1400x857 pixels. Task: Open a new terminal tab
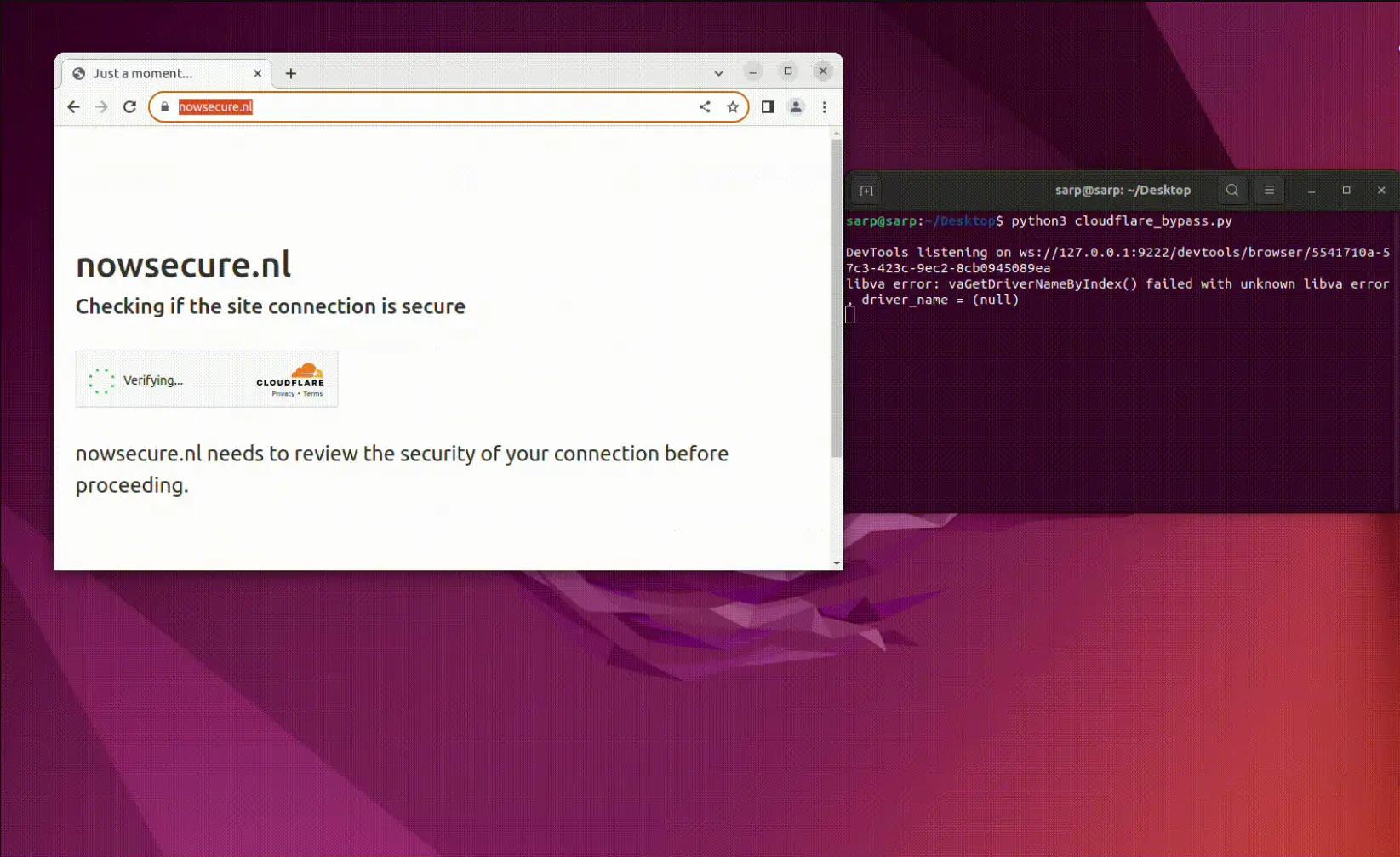866,191
